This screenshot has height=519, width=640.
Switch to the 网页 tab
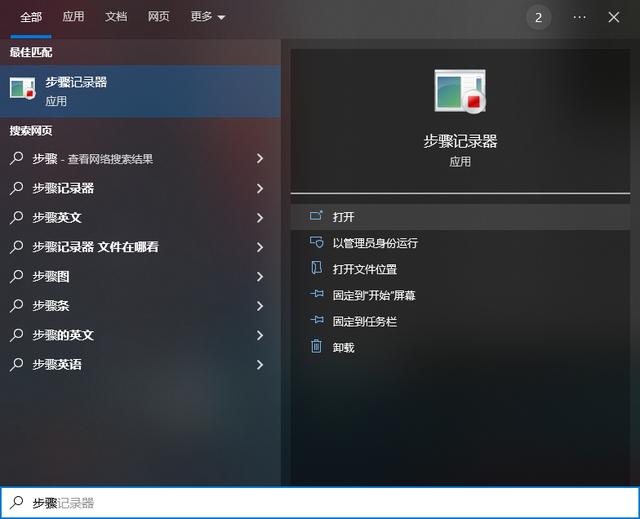pyautogui.click(x=158, y=17)
